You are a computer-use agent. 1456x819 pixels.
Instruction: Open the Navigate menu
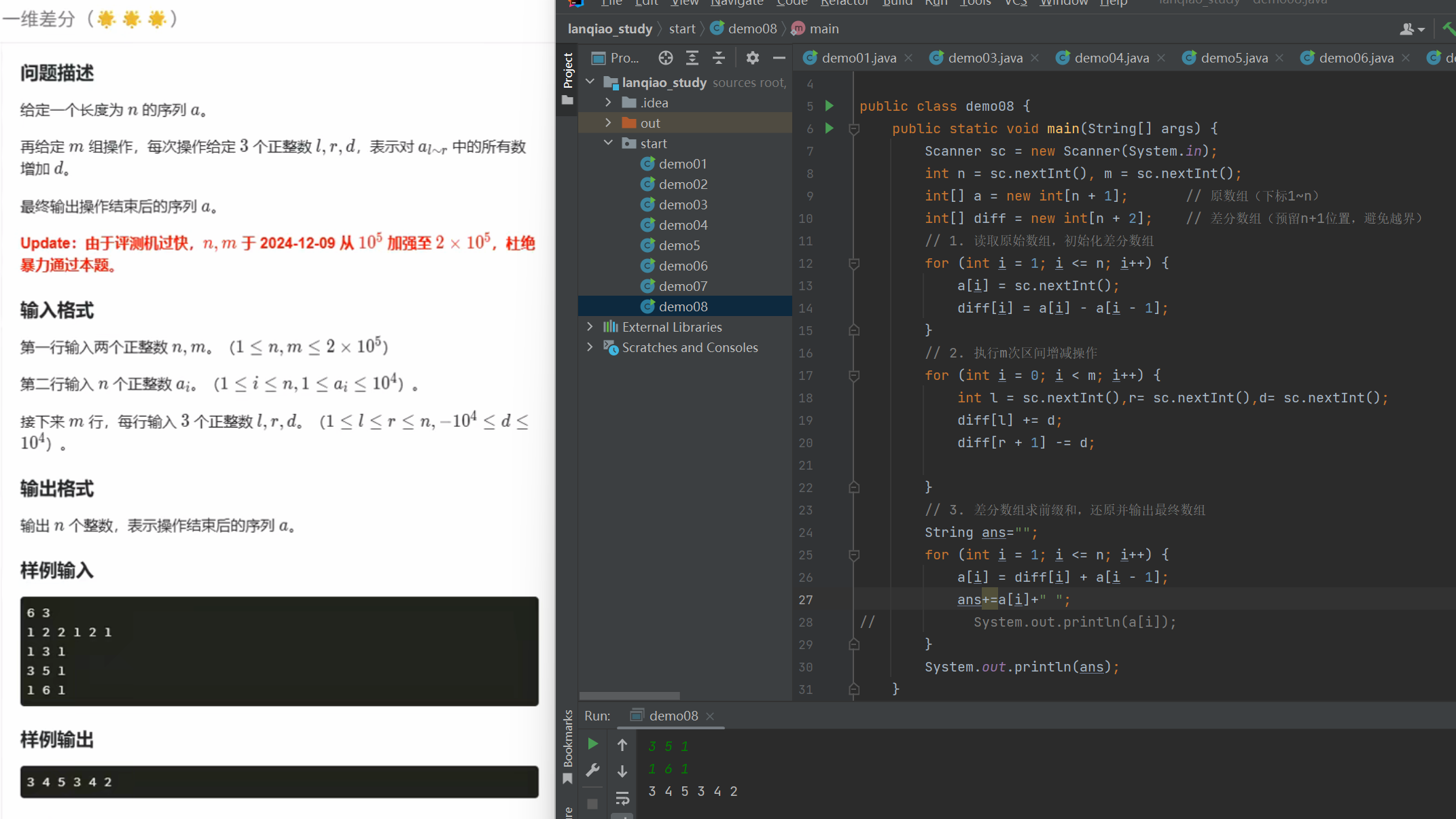(736, 3)
